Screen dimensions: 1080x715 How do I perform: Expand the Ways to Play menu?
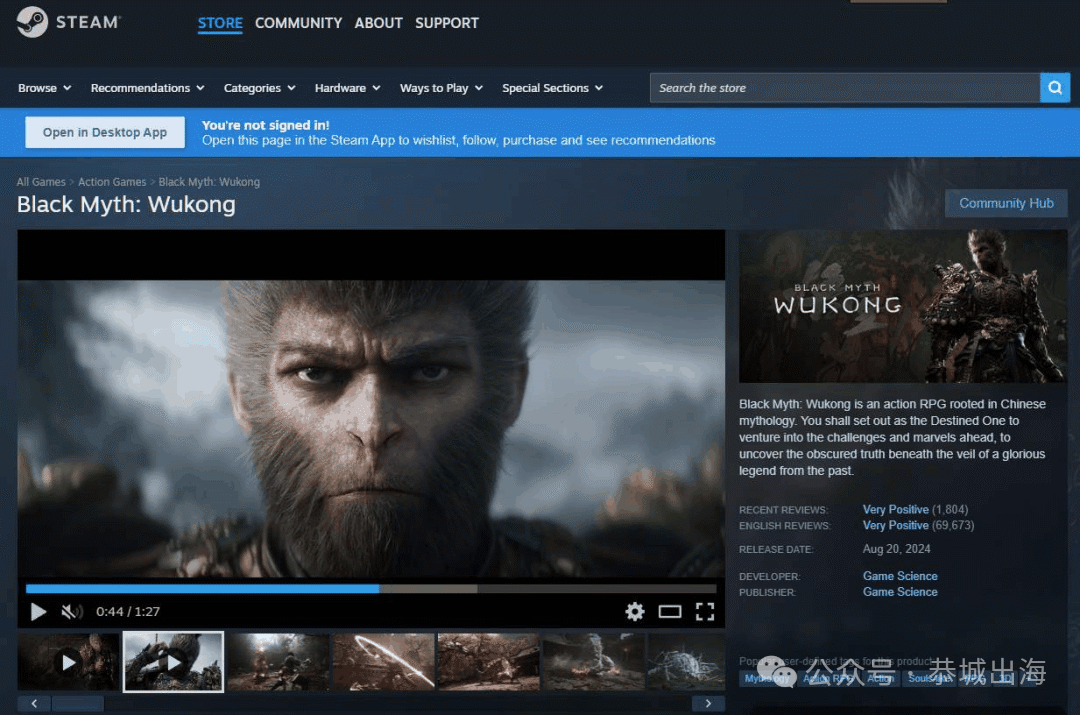click(442, 88)
